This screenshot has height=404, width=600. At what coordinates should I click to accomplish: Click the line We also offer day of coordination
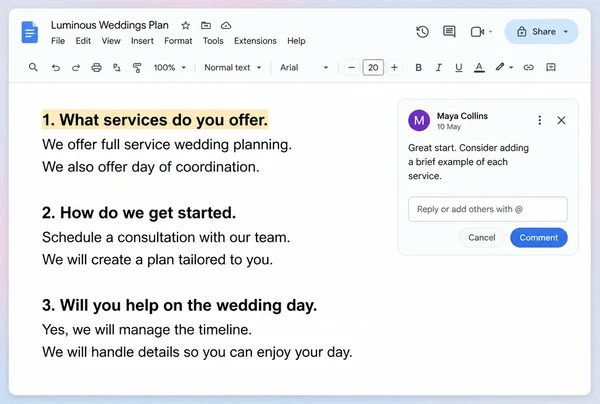[151, 167]
